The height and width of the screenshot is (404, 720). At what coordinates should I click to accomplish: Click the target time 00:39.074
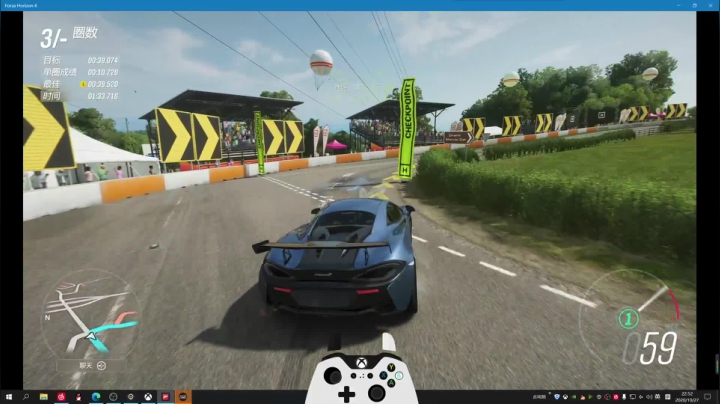(103, 60)
